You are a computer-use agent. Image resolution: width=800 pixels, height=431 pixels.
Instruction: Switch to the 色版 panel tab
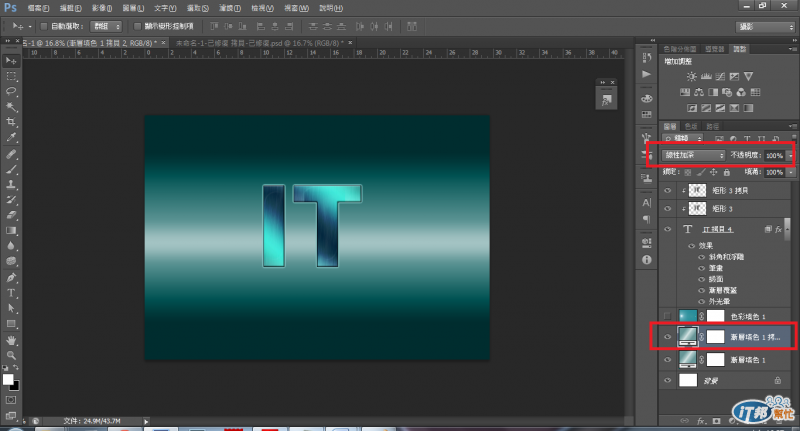coord(692,126)
